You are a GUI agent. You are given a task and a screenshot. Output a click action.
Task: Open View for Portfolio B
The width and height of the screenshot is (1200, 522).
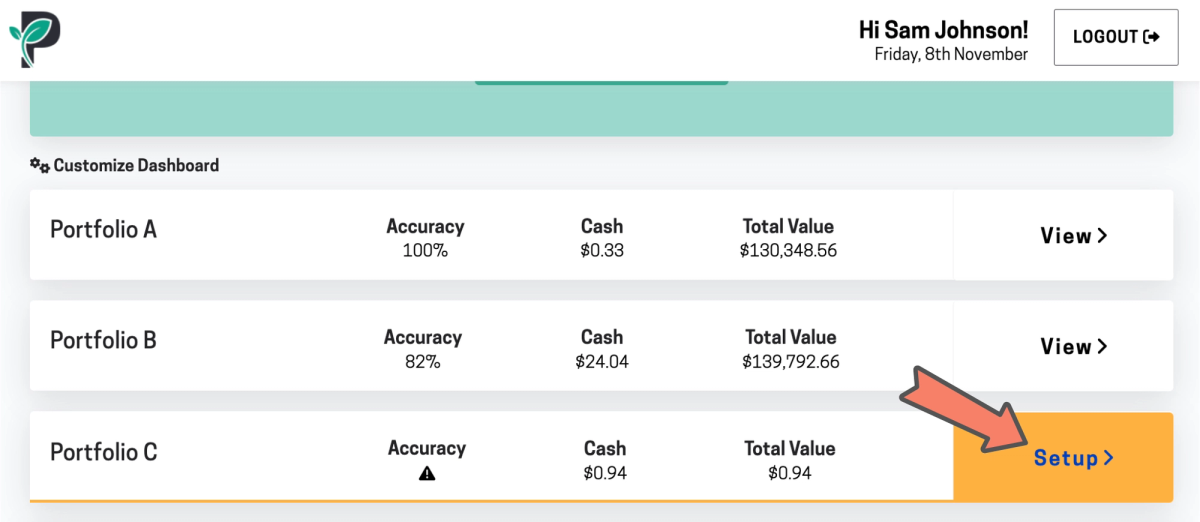pos(1066,347)
